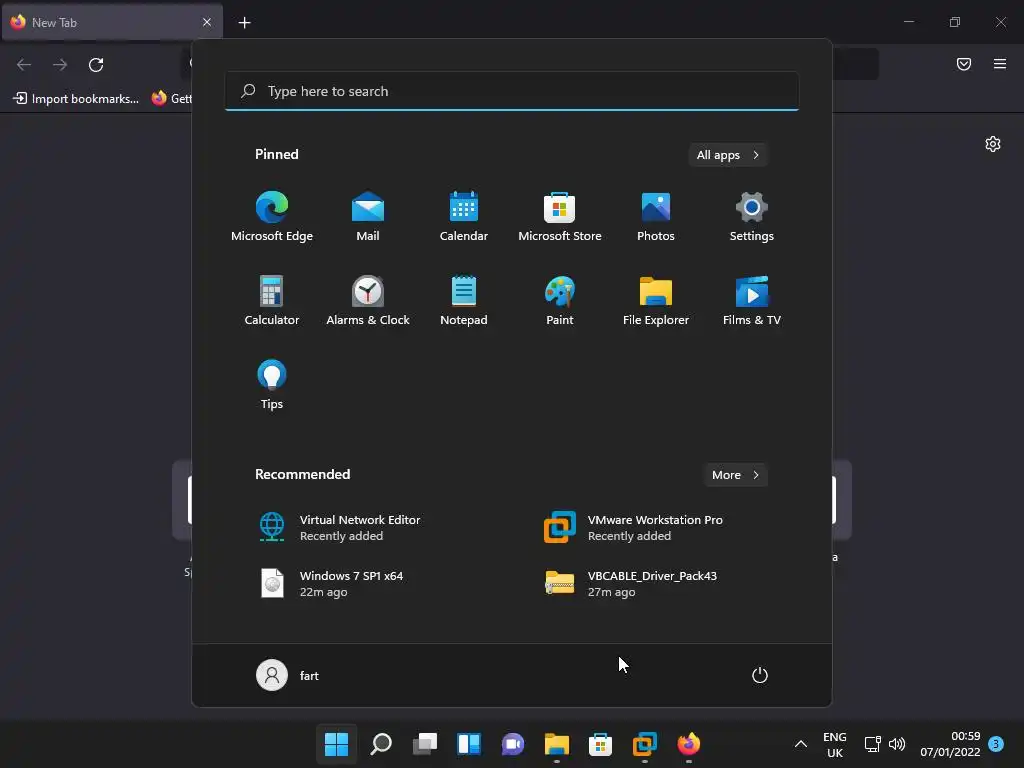Open Task View on the taskbar
This screenshot has height=768, width=1024.
(424, 744)
